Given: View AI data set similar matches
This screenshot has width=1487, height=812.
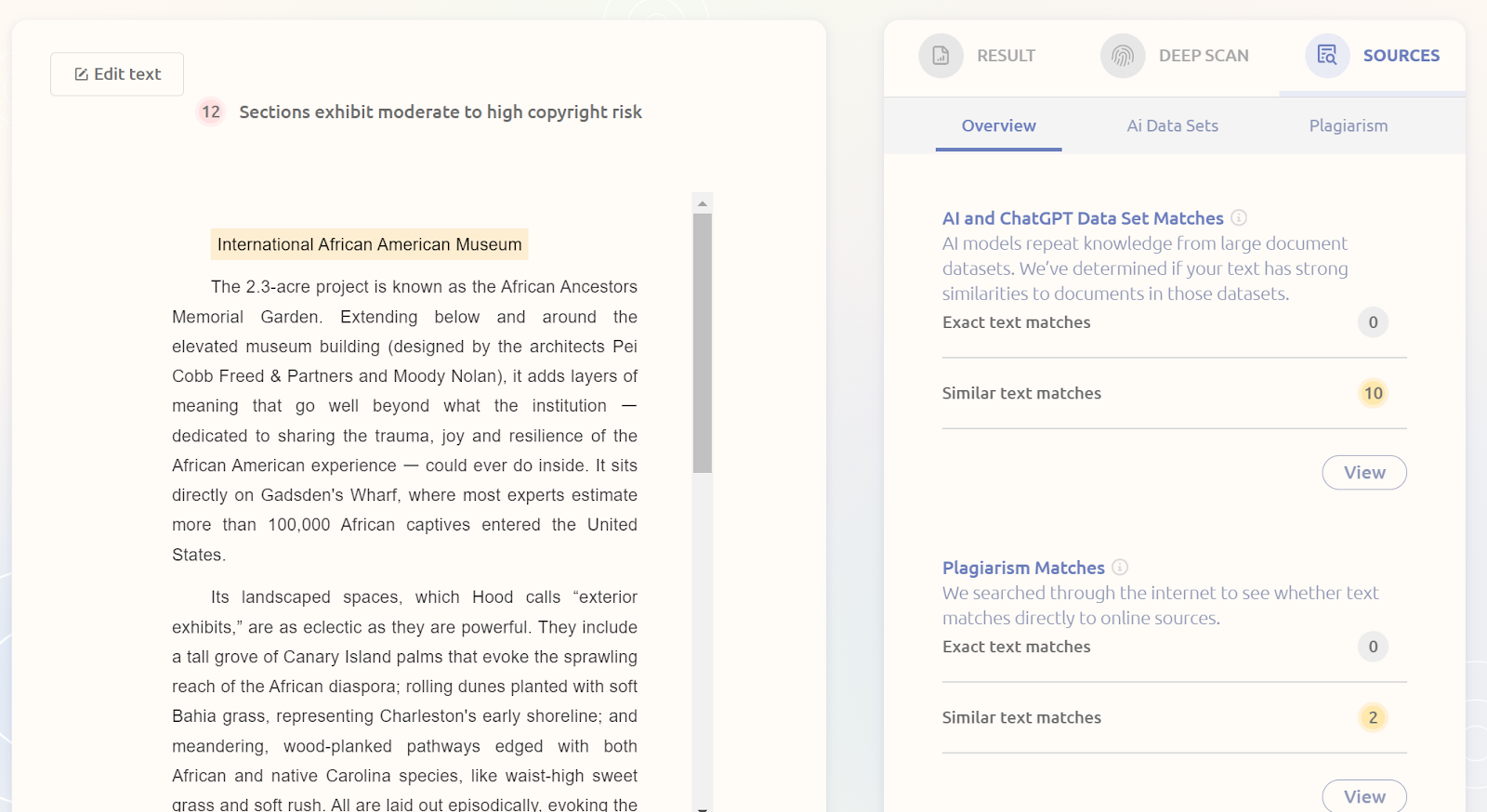Looking at the screenshot, I should pos(1364,472).
